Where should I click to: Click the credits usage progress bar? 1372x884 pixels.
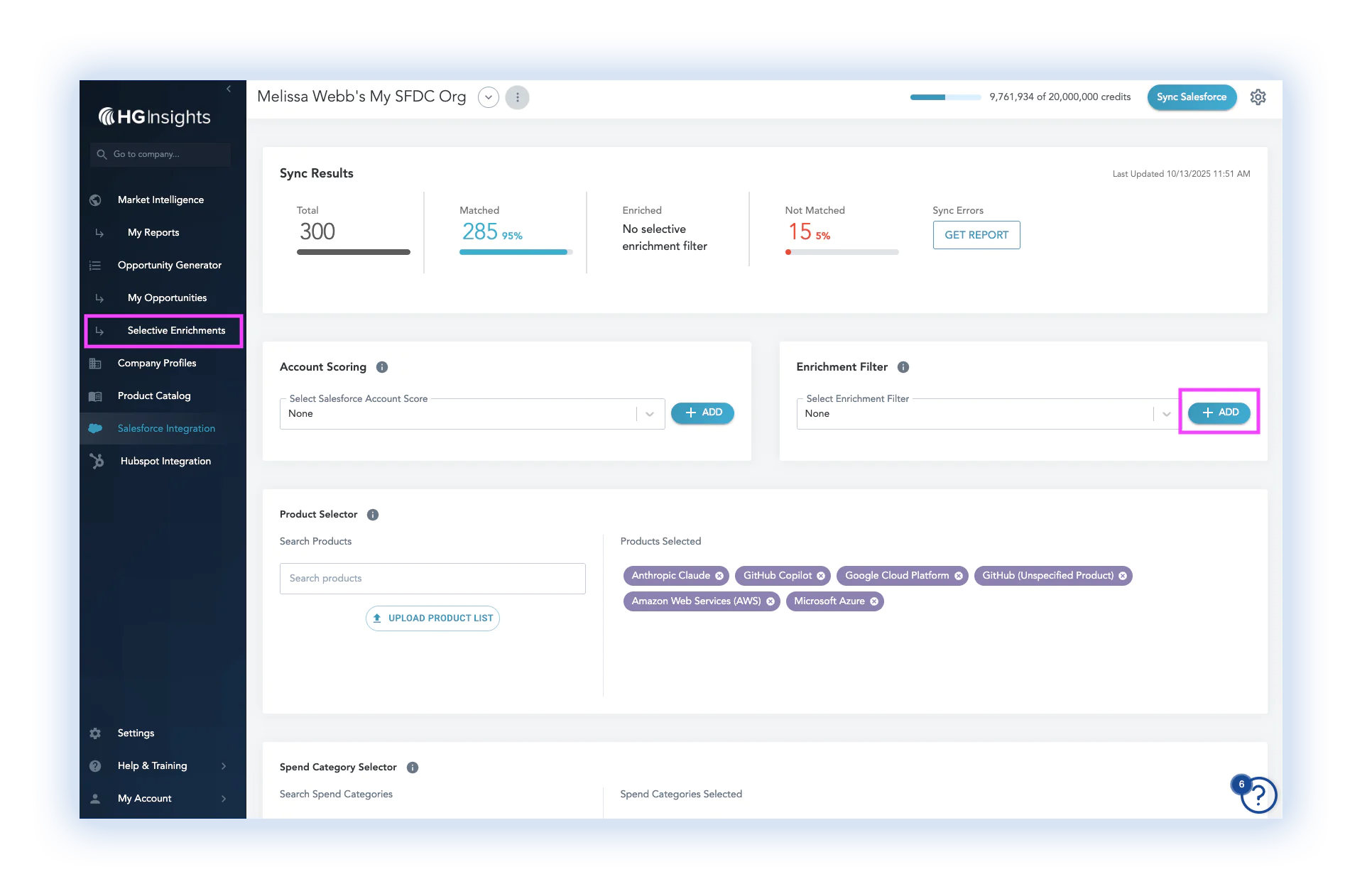pos(945,97)
